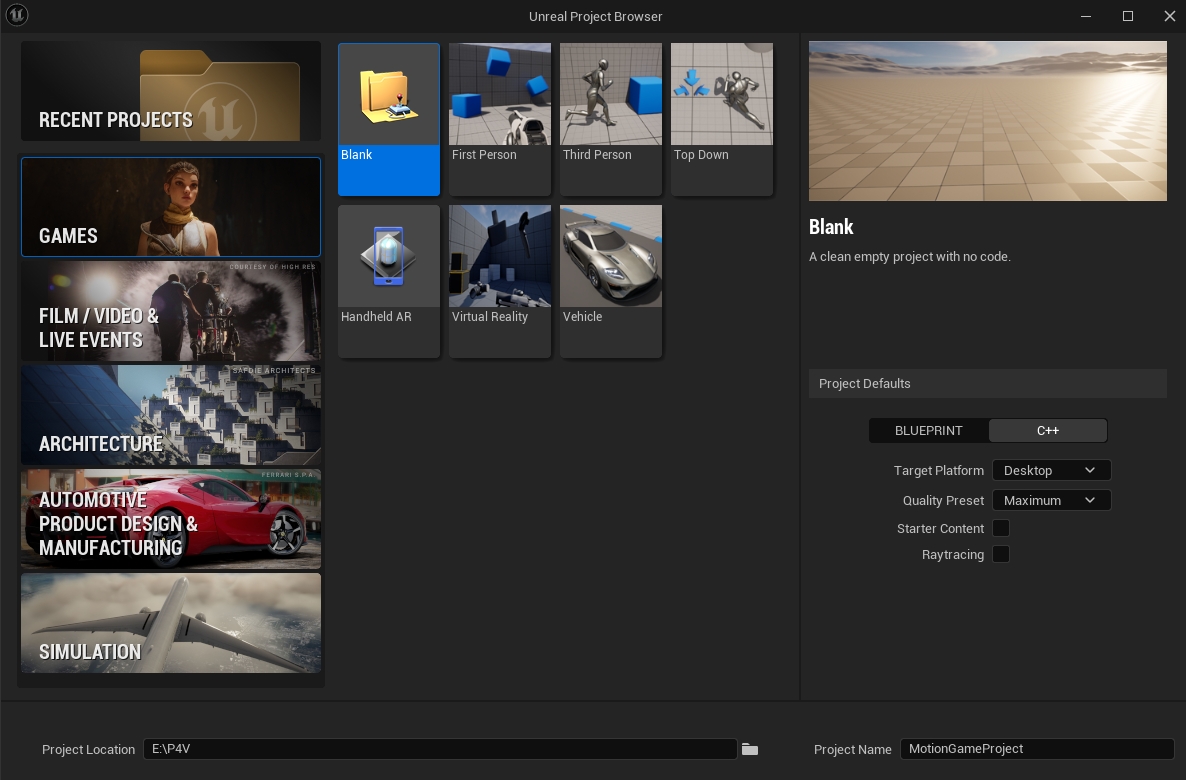Select the Virtual Reality template
The width and height of the screenshot is (1186, 780).
(500, 280)
